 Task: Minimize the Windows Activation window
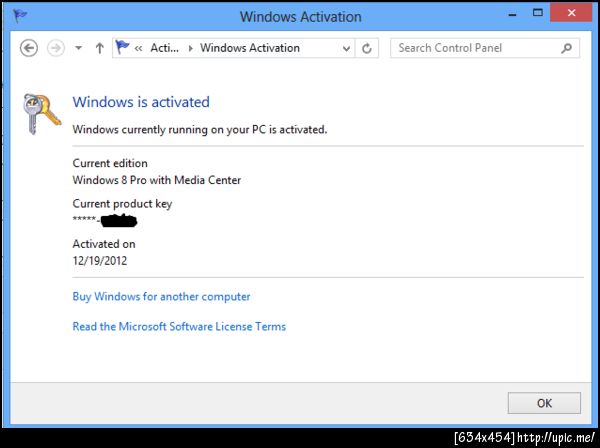512,14
